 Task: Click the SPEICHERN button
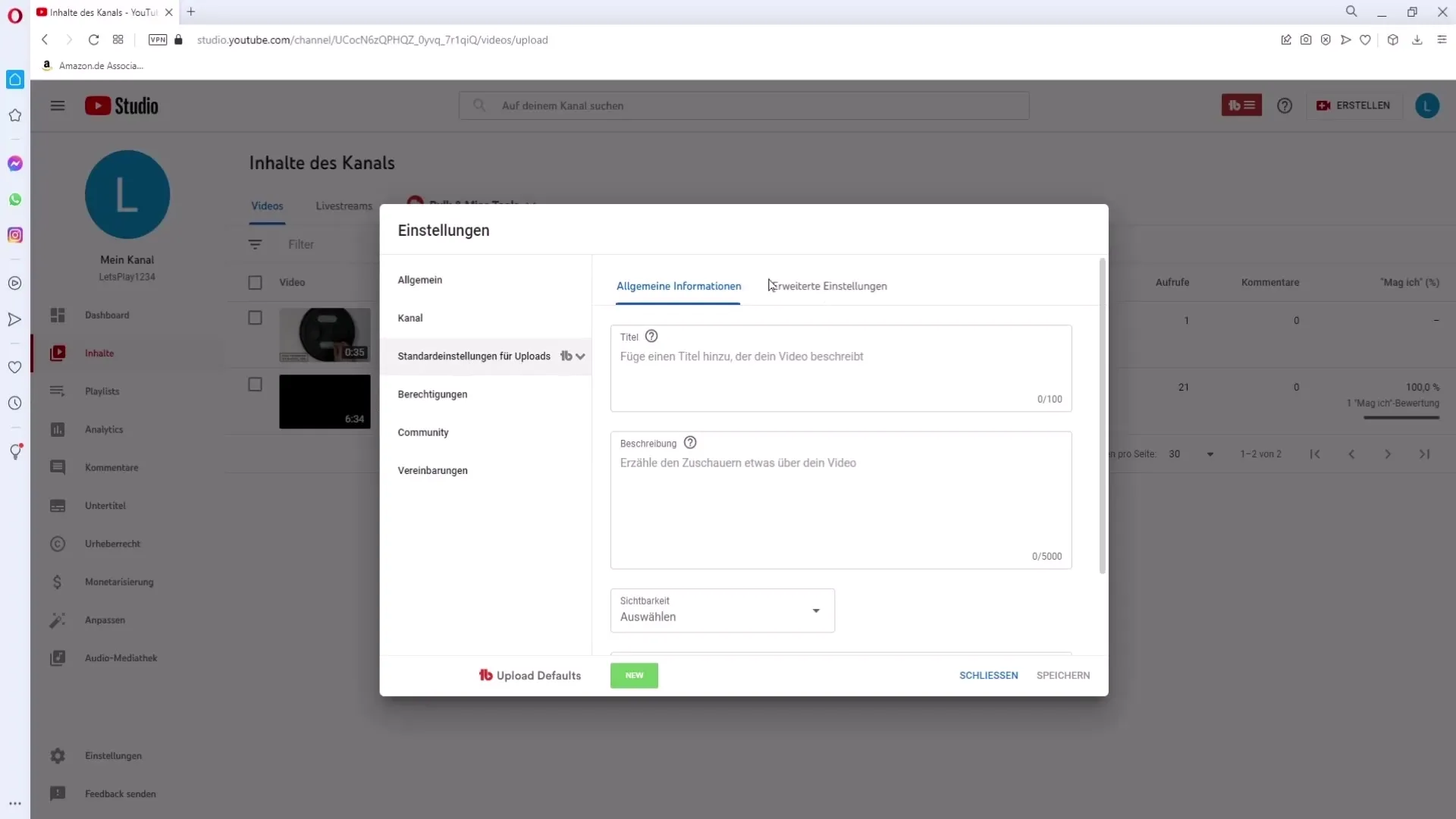coord(1064,676)
